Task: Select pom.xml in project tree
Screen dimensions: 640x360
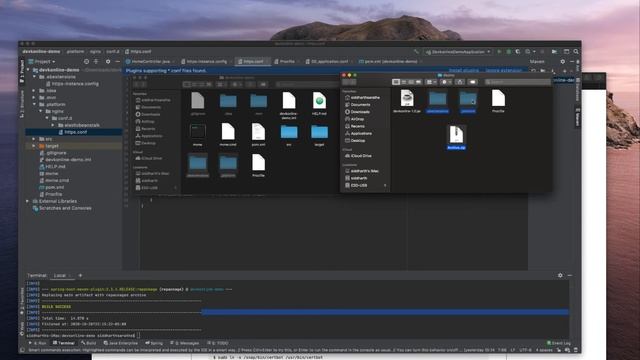Action: coord(55,187)
